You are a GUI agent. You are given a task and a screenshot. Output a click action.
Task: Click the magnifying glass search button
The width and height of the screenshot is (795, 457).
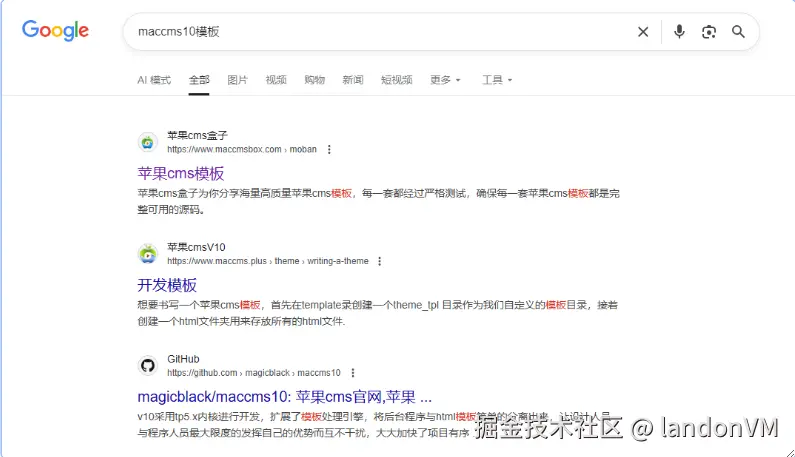click(x=738, y=32)
